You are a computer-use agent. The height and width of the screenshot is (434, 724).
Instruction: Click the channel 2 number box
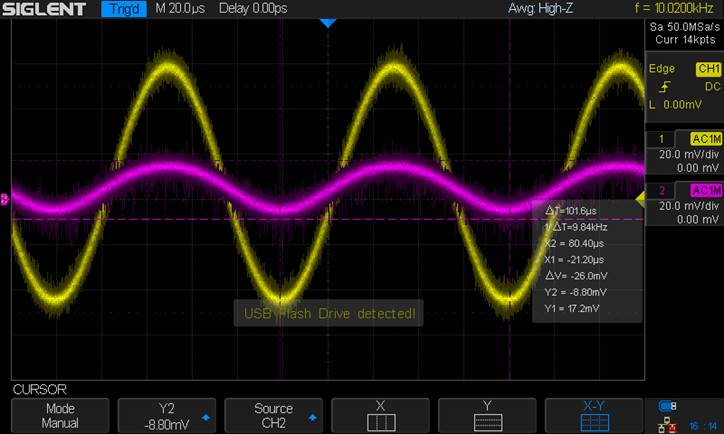[661, 190]
